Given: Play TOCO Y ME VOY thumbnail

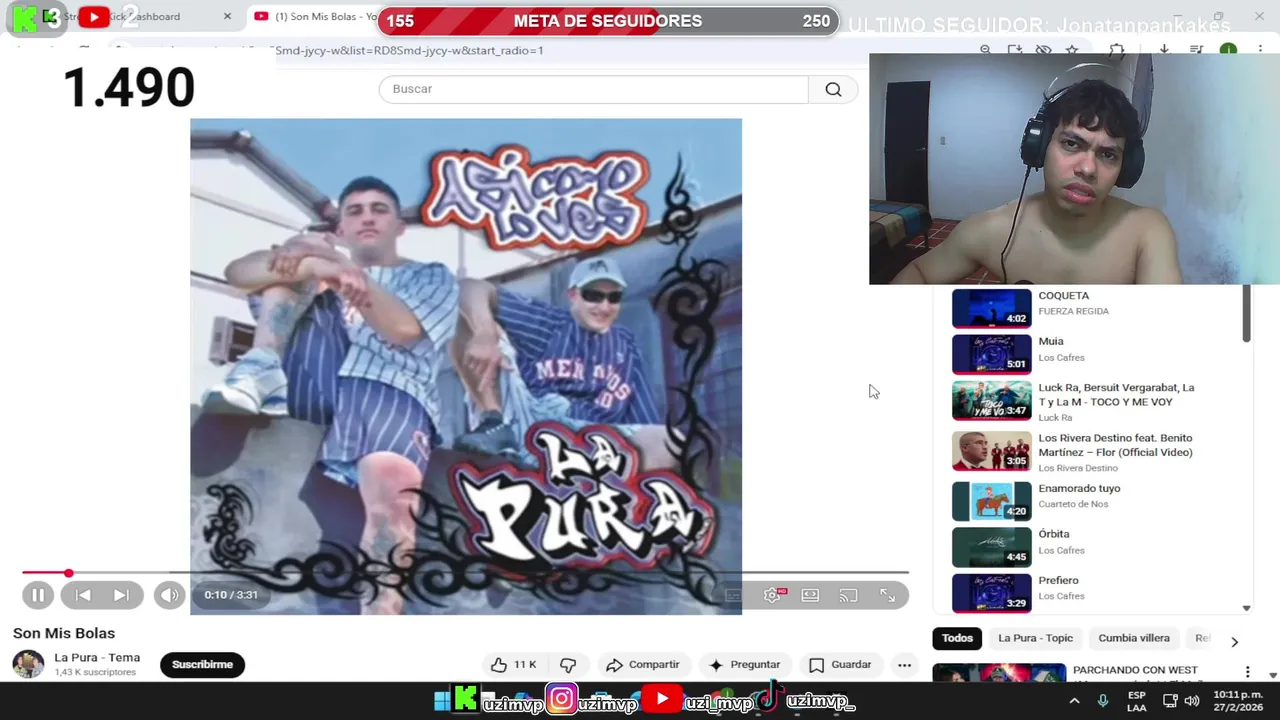Looking at the screenshot, I should tap(991, 400).
